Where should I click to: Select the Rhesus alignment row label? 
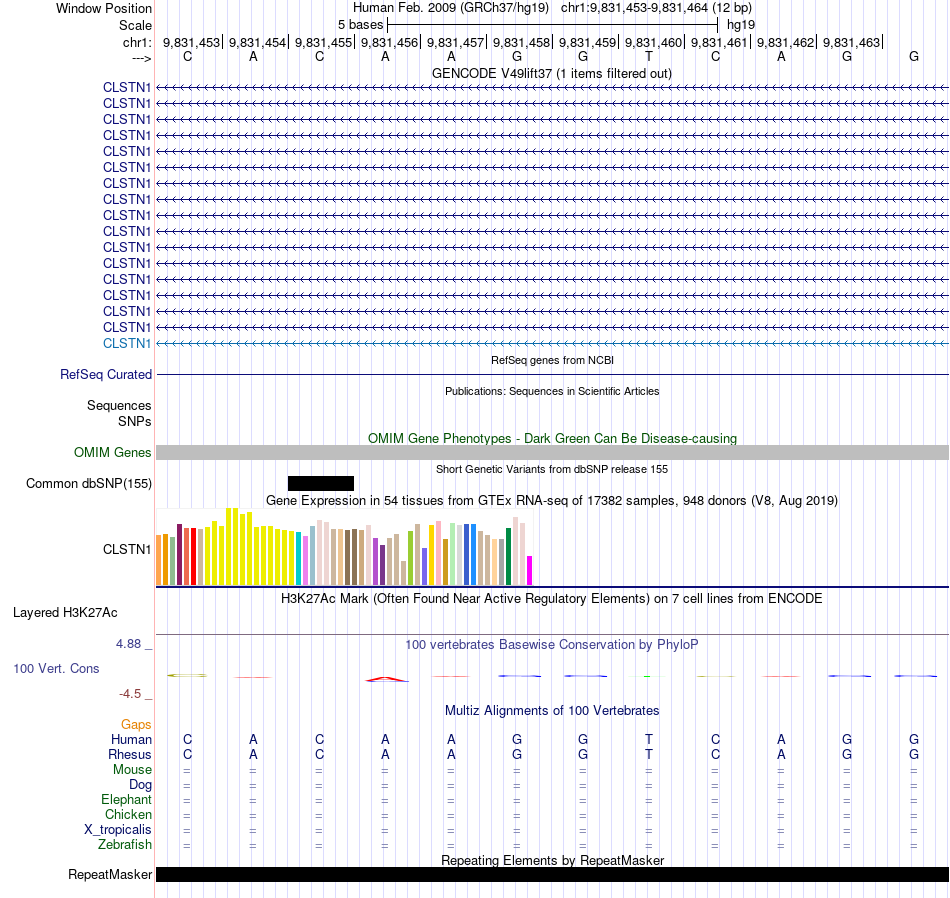point(130,754)
